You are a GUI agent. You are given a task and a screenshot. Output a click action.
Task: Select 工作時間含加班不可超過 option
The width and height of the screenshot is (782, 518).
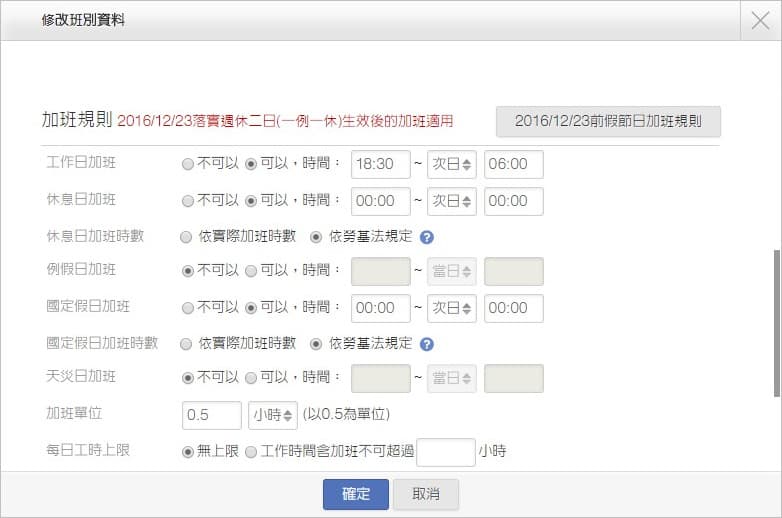click(x=251, y=452)
